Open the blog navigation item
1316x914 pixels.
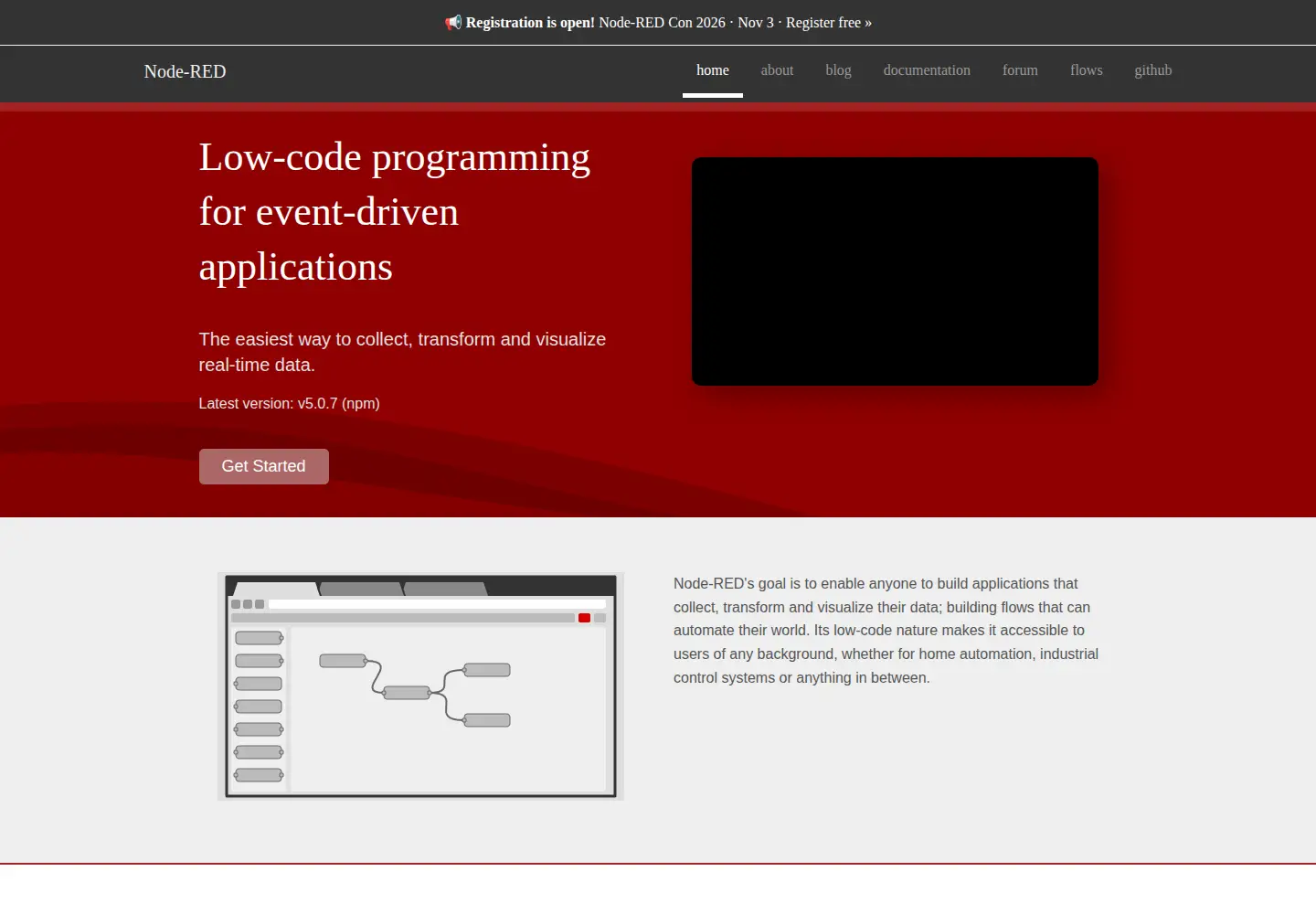(838, 70)
